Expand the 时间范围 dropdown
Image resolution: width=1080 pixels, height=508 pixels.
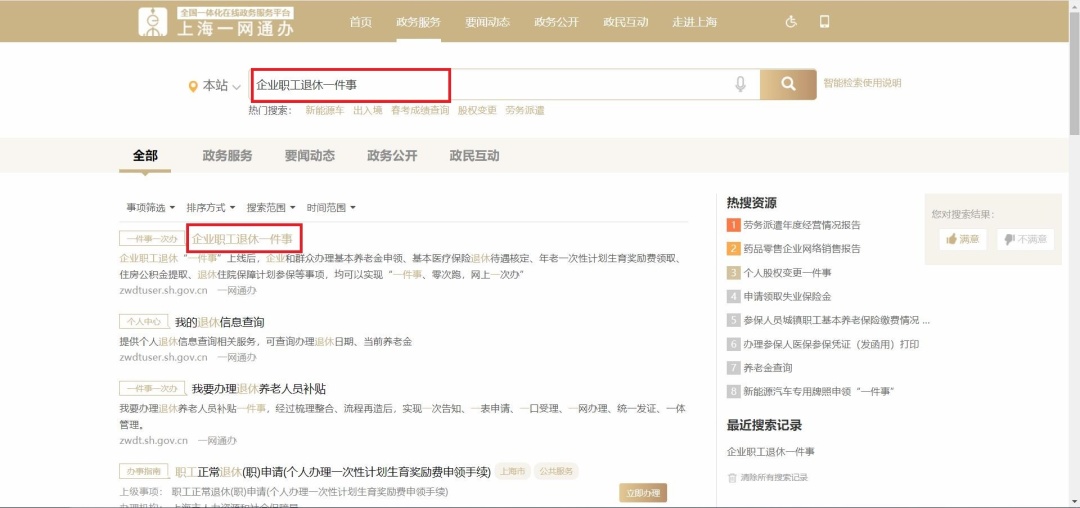[331, 208]
